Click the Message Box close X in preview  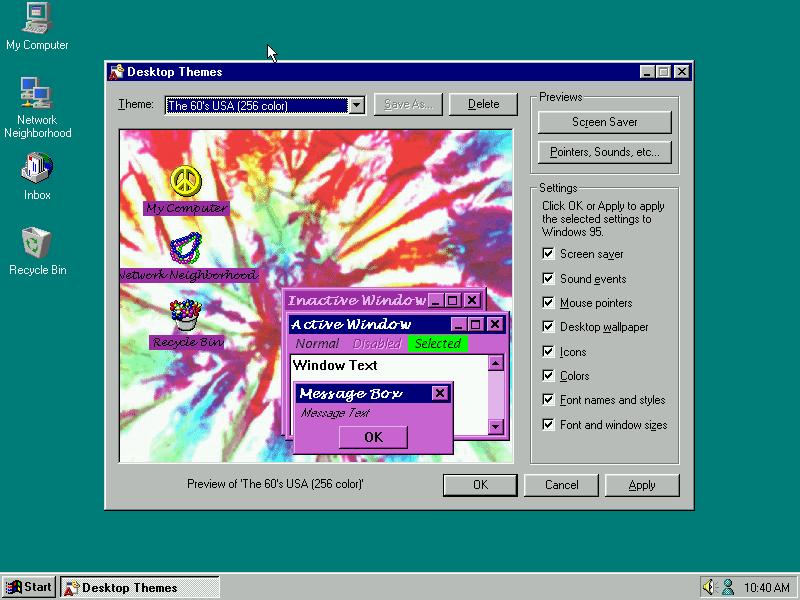(x=440, y=393)
